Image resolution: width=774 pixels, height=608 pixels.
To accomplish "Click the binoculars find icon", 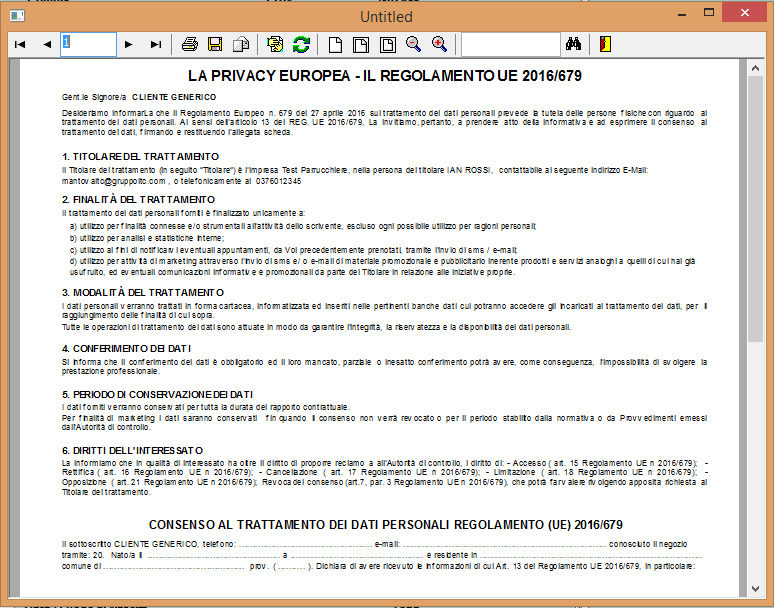I will tap(574, 45).
